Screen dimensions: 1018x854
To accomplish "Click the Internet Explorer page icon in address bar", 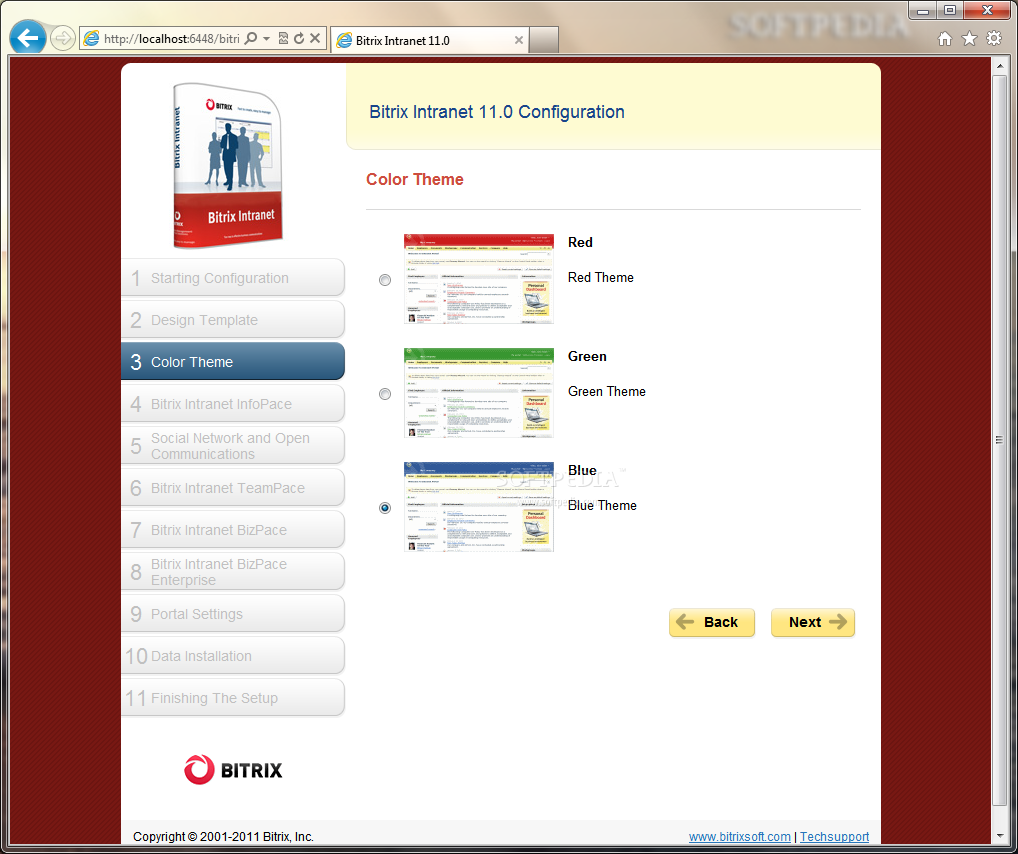I will click(92, 38).
